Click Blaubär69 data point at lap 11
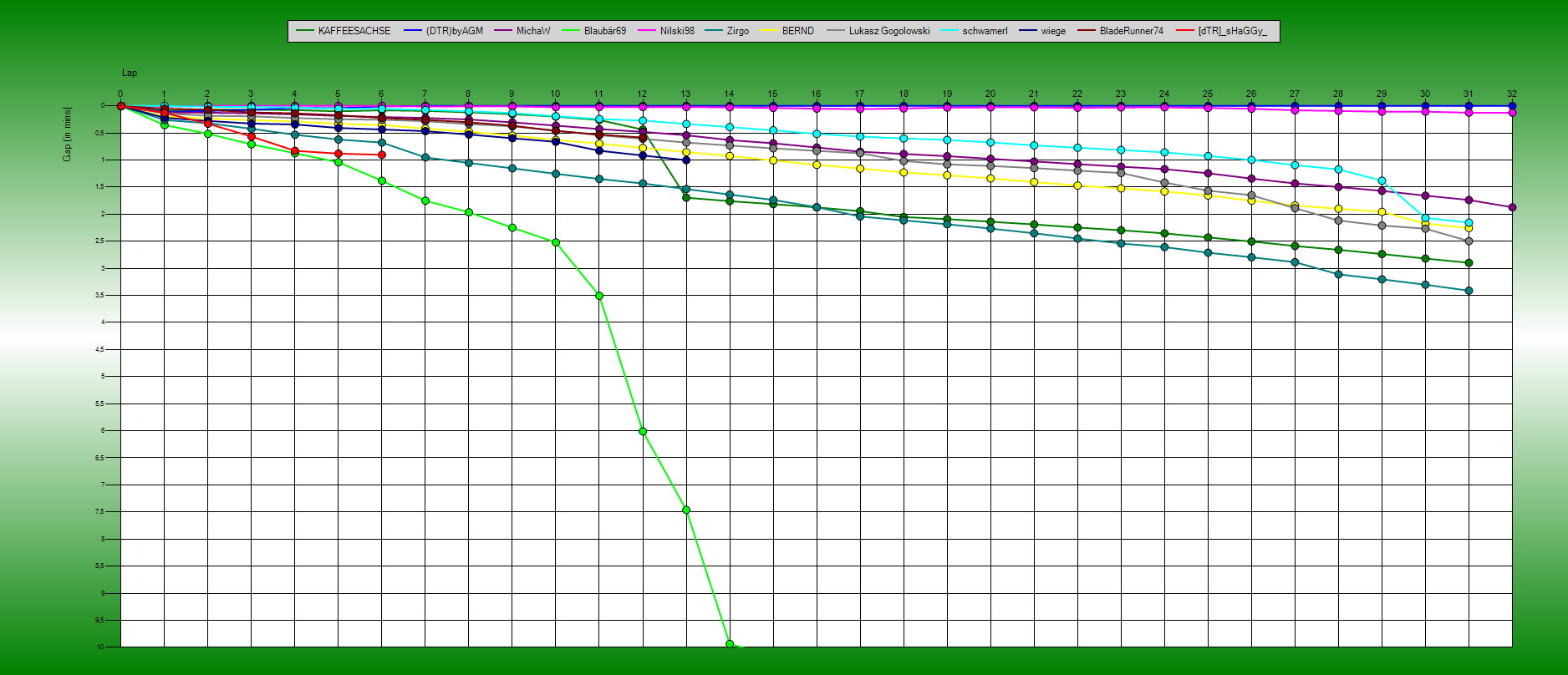 599,296
